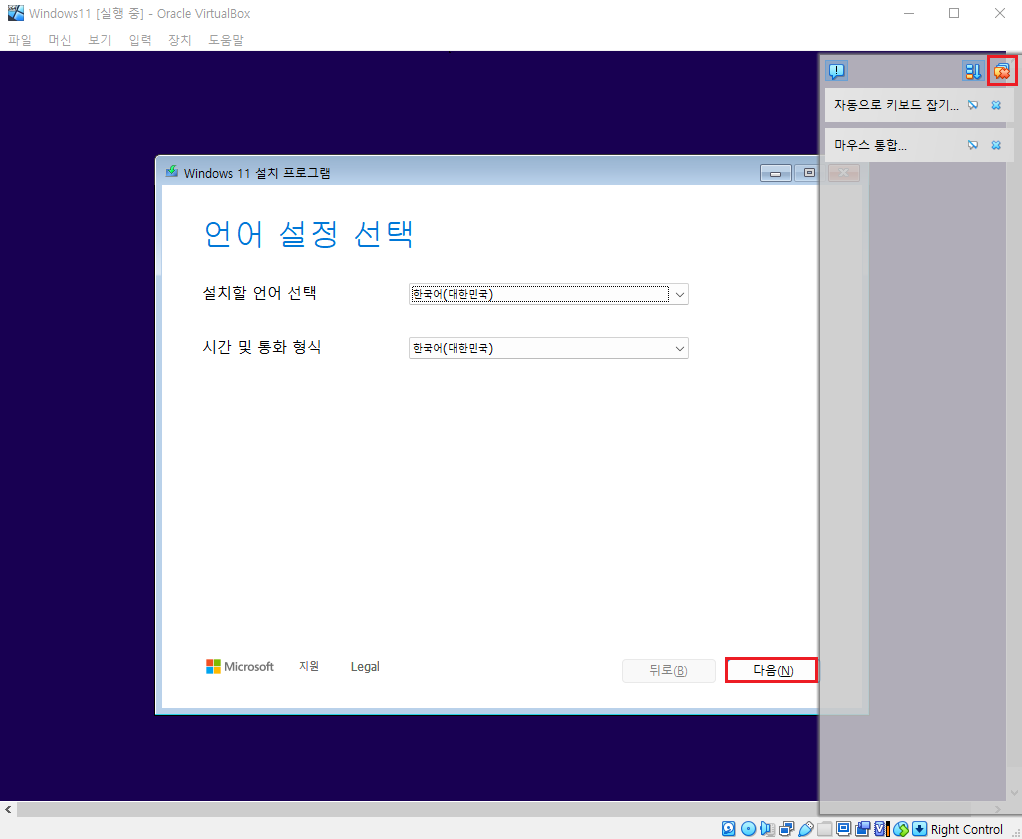
Task: Click the Windows 11 setup title bar icon
Action: click(x=171, y=172)
